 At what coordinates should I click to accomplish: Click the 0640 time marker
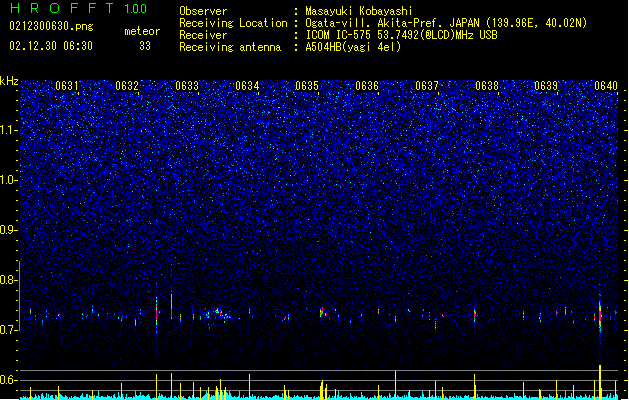[x=606, y=86]
